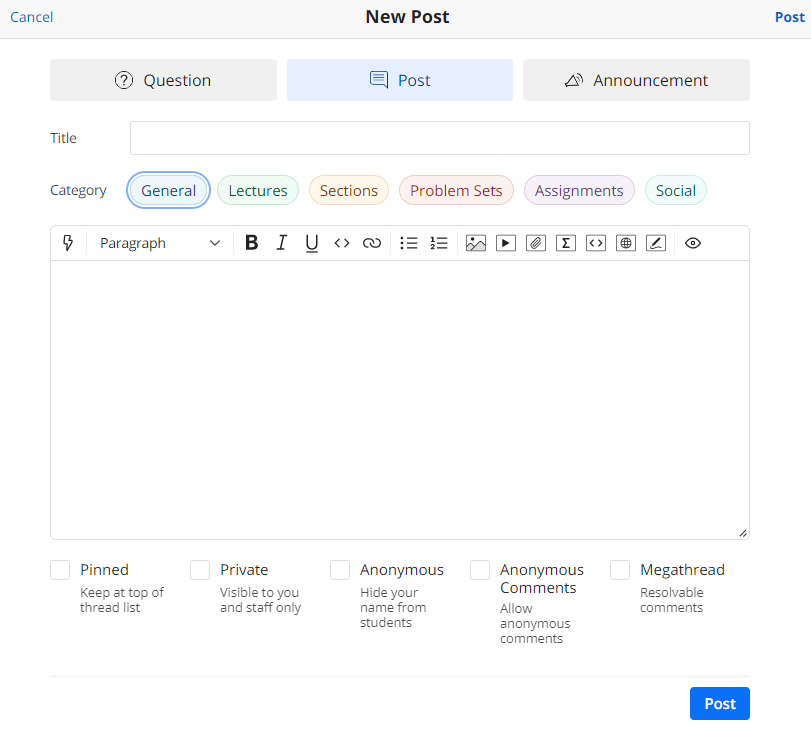The height and width of the screenshot is (729, 811).
Task: Apply italic formatting
Action: pyautogui.click(x=282, y=243)
